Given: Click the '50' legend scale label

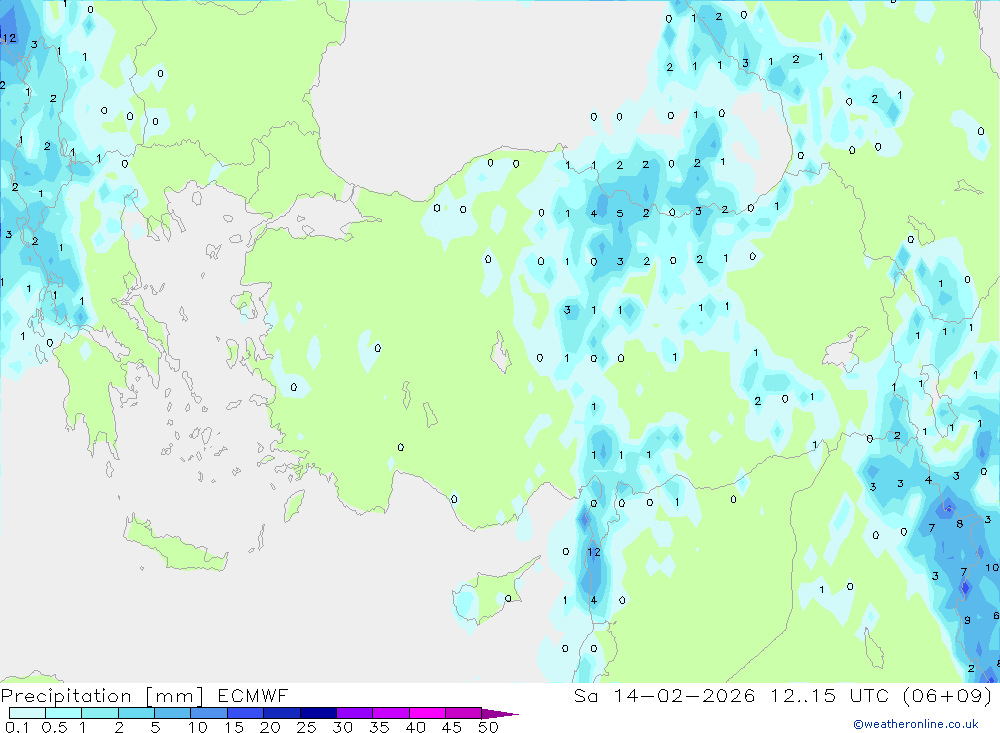Looking at the screenshot, I should [x=488, y=727].
